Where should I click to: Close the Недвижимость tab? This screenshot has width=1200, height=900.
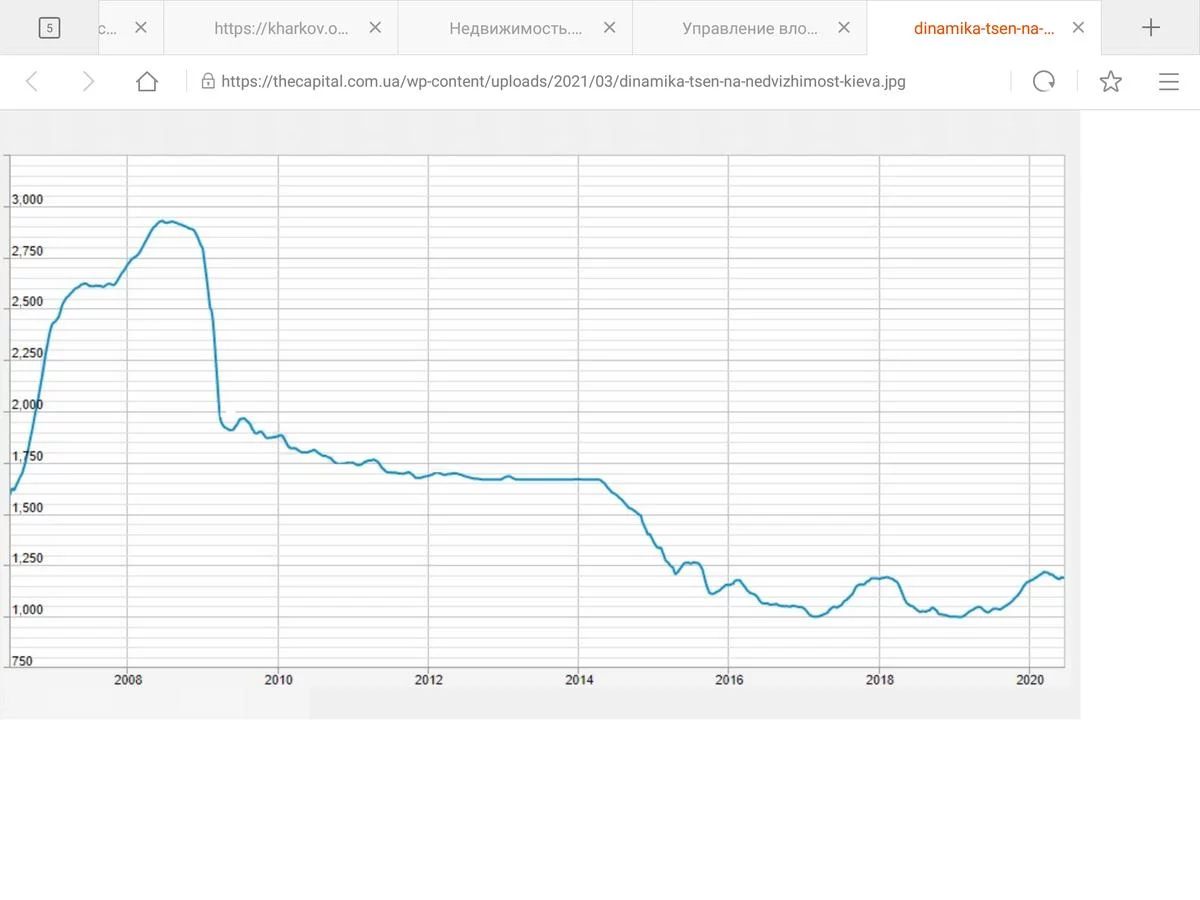tap(609, 28)
